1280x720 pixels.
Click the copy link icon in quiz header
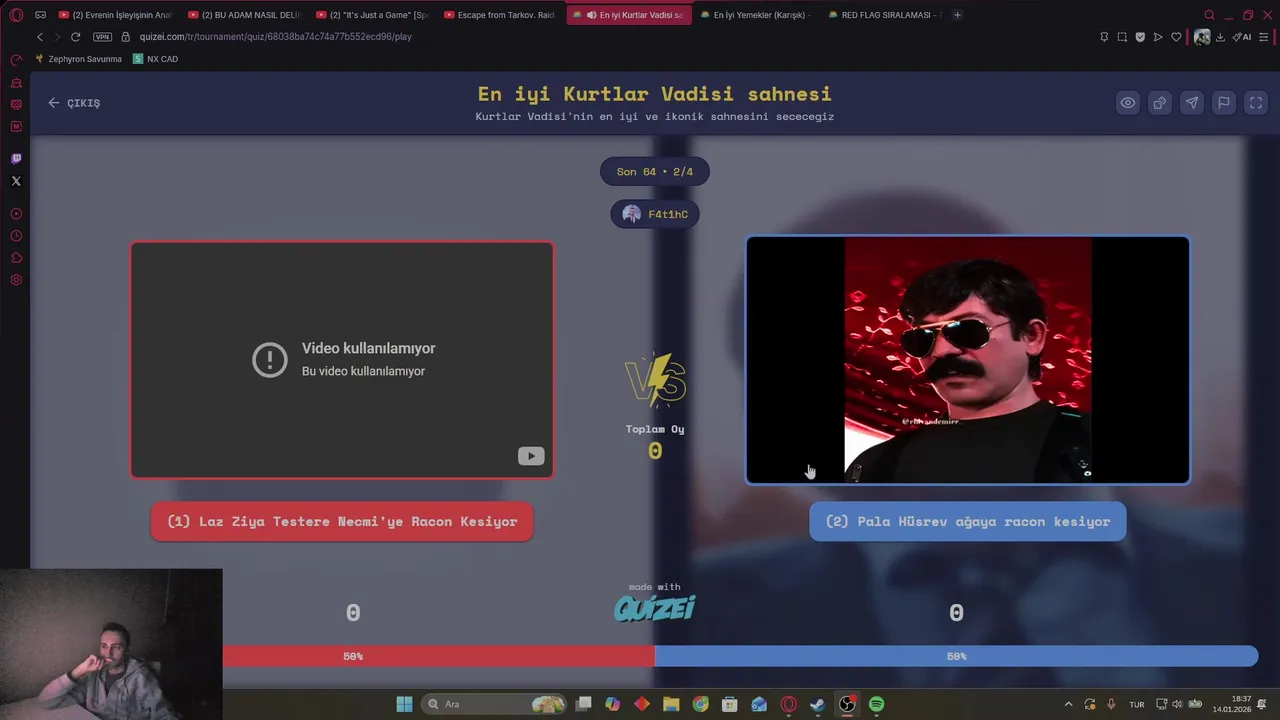point(1160,103)
